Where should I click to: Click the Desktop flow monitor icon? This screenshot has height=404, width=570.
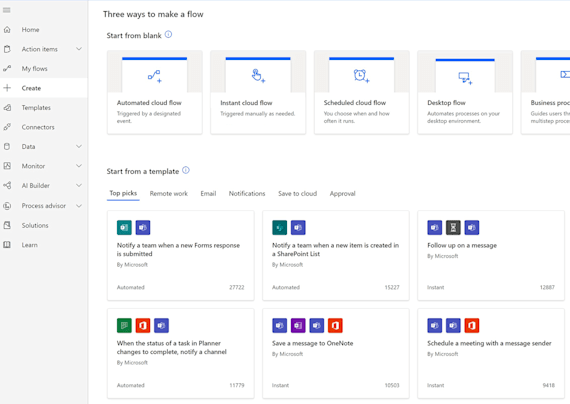[x=465, y=78]
